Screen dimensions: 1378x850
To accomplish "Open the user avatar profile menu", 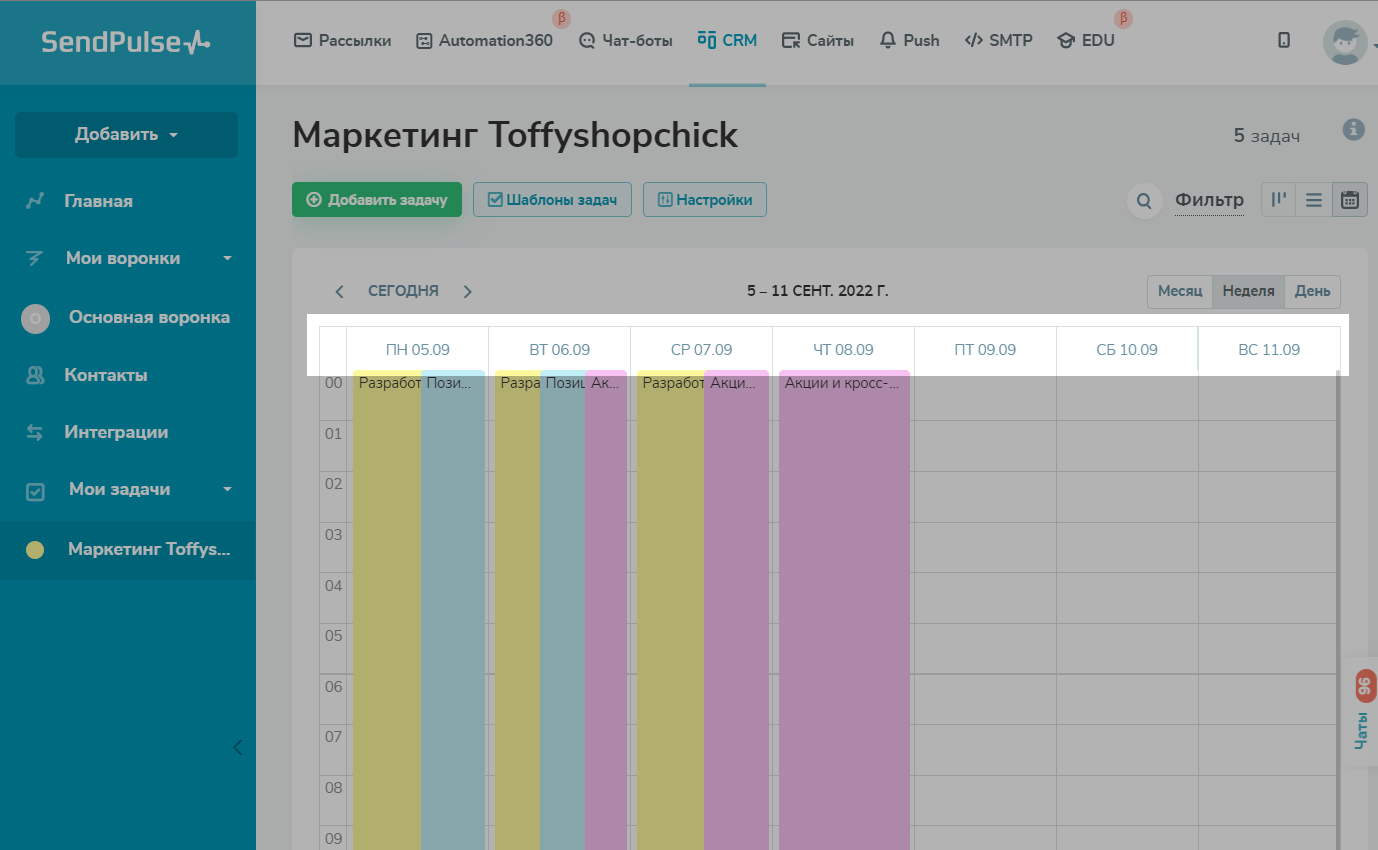I will 1345,43.
